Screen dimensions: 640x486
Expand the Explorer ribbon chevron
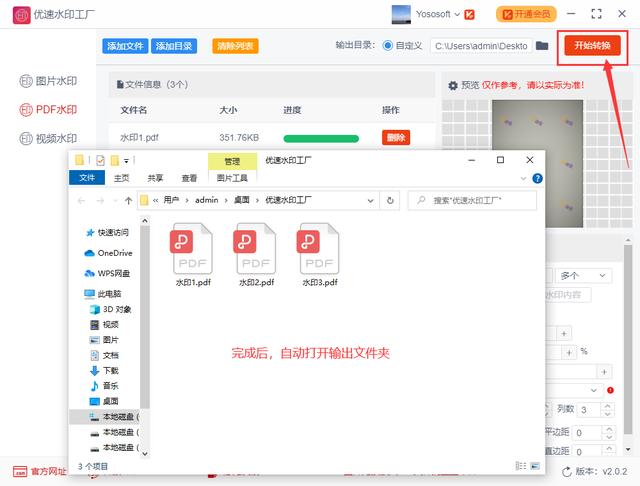(x=523, y=178)
